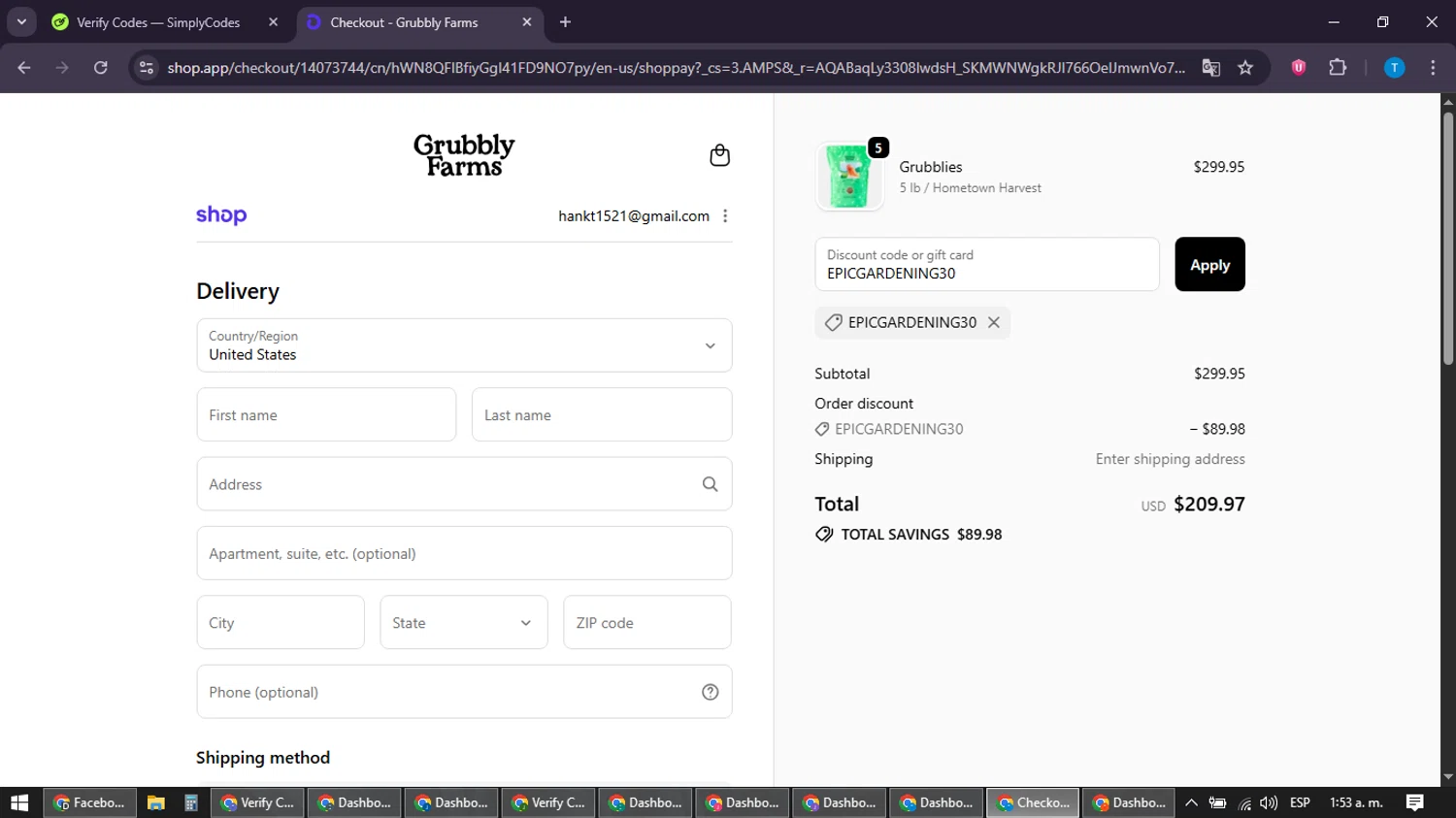
Task: Click the address search magnifier icon
Action: coord(711,484)
